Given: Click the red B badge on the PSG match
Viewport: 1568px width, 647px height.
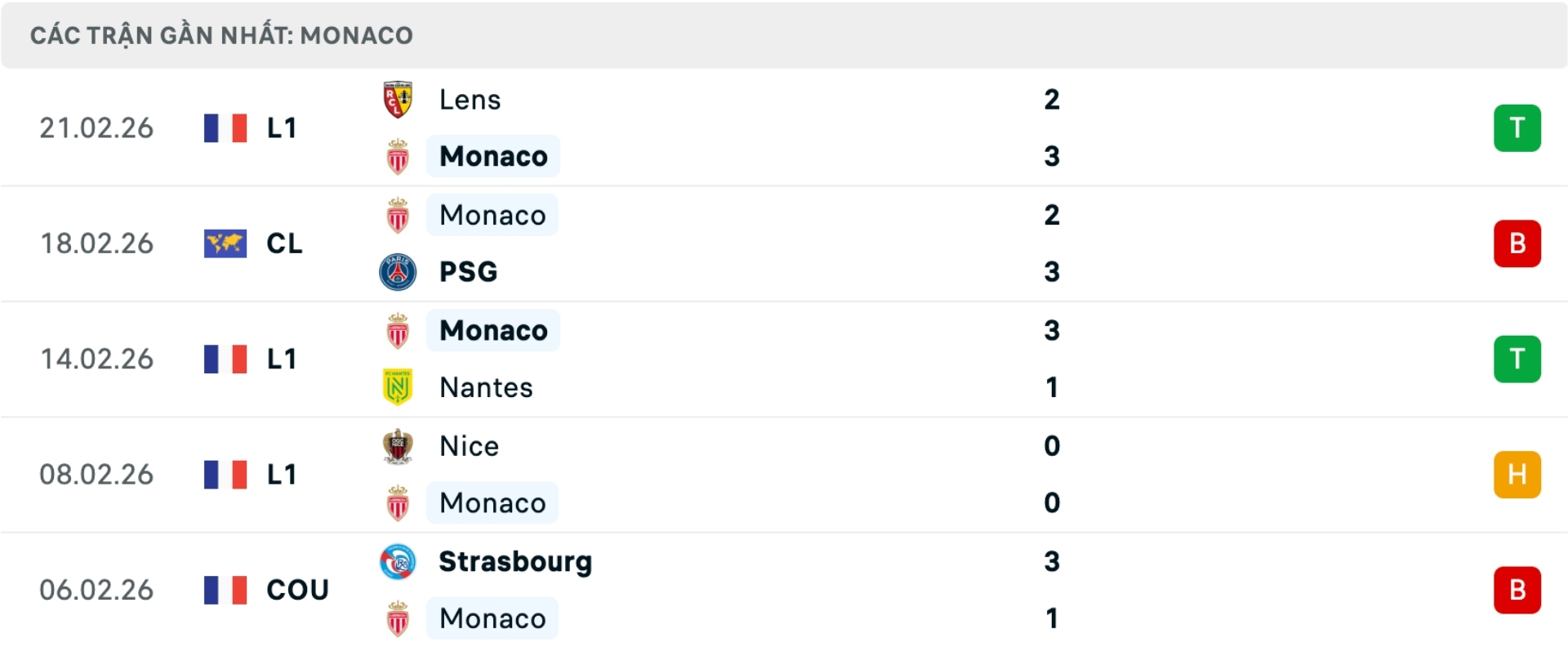Looking at the screenshot, I should click(1517, 243).
